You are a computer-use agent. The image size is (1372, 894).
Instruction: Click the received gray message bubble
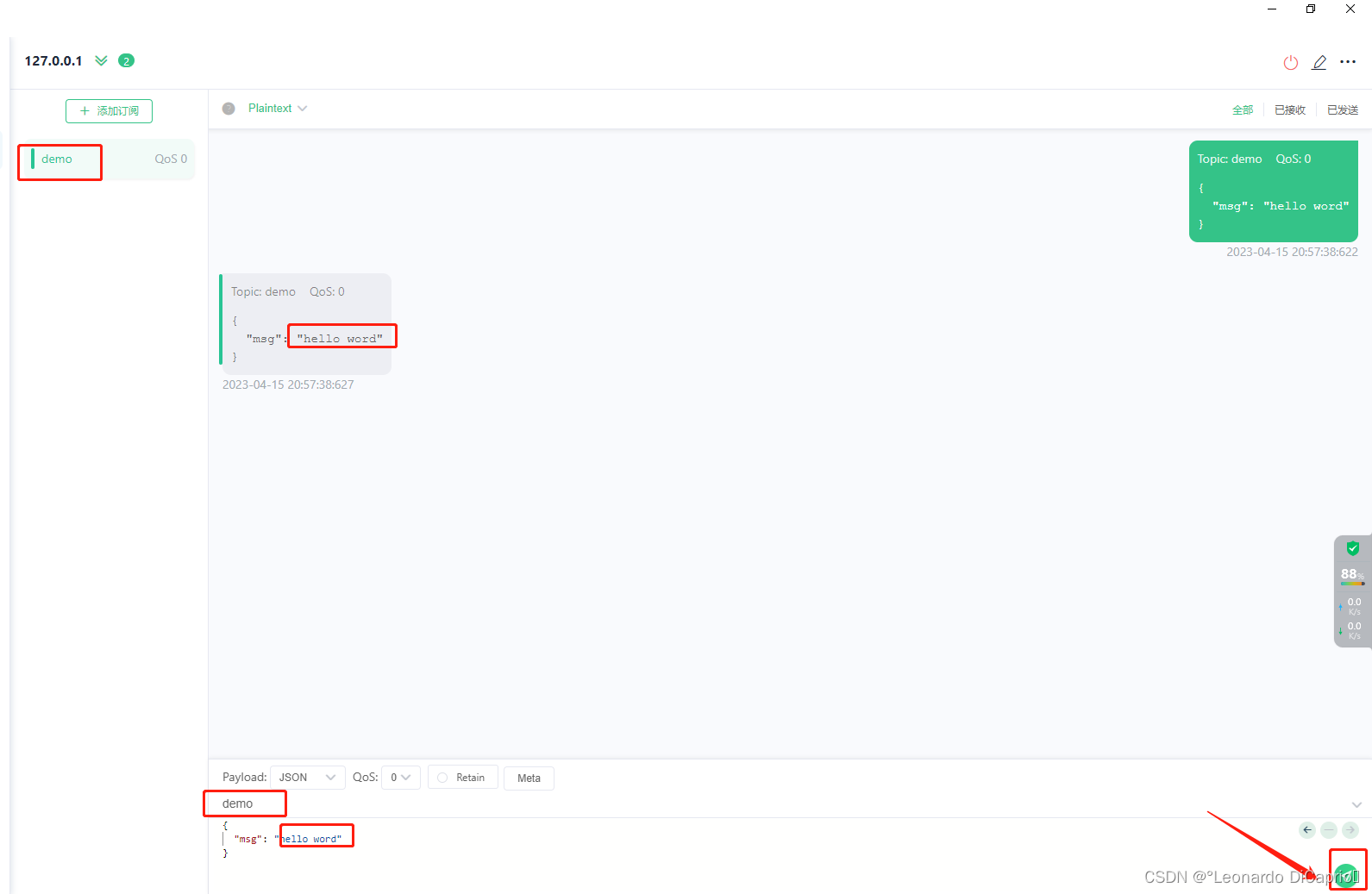point(306,324)
